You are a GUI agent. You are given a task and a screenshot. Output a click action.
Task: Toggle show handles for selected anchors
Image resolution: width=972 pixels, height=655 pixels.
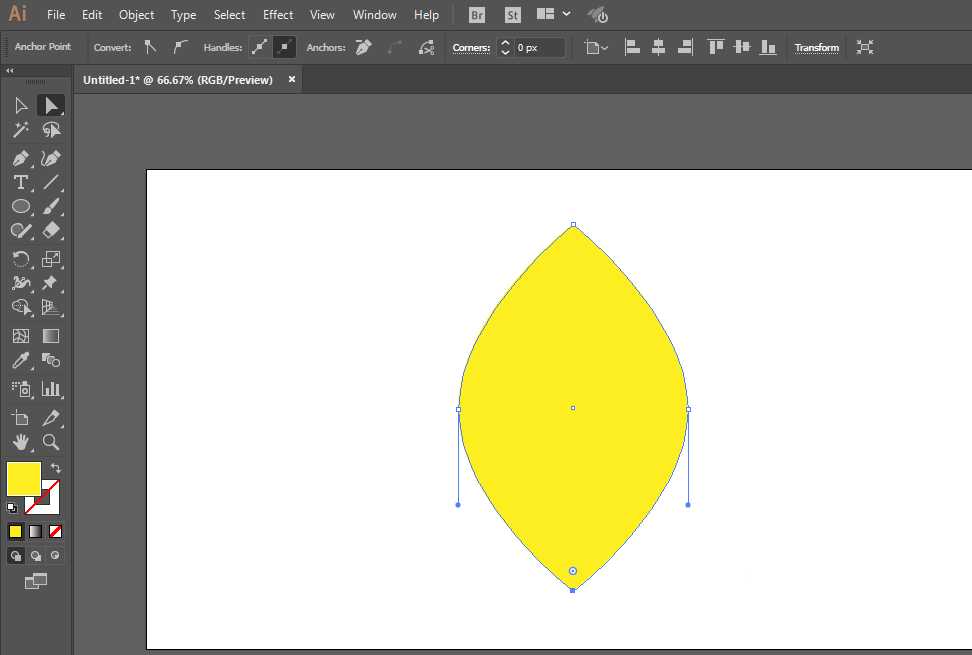tap(259, 47)
